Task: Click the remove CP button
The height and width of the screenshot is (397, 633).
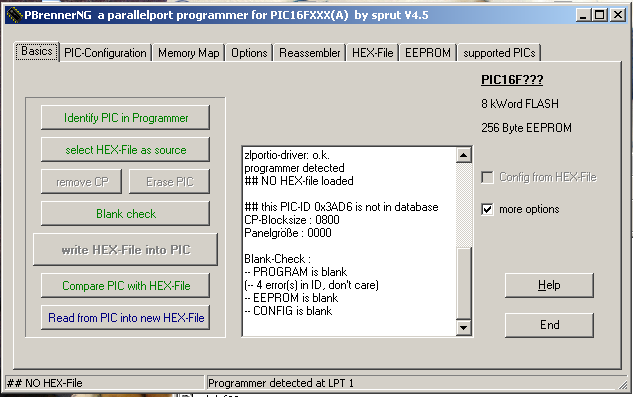Action: point(82,182)
